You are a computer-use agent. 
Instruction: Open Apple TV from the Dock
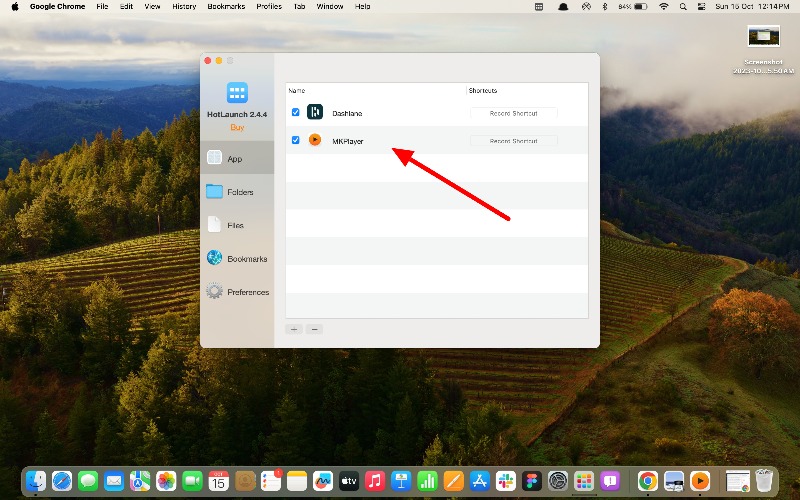click(x=349, y=481)
